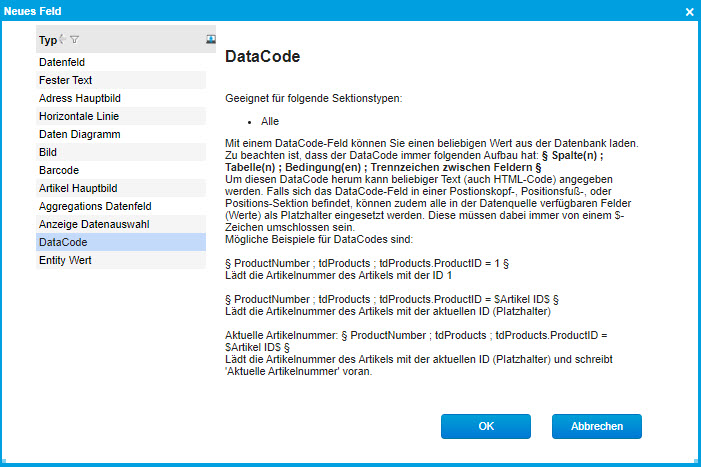The width and height of the screenshot is (701, 467).
Task: Click the sort arrow icon next to Typ
Action: pyautogui.click(x=63, y=40)
